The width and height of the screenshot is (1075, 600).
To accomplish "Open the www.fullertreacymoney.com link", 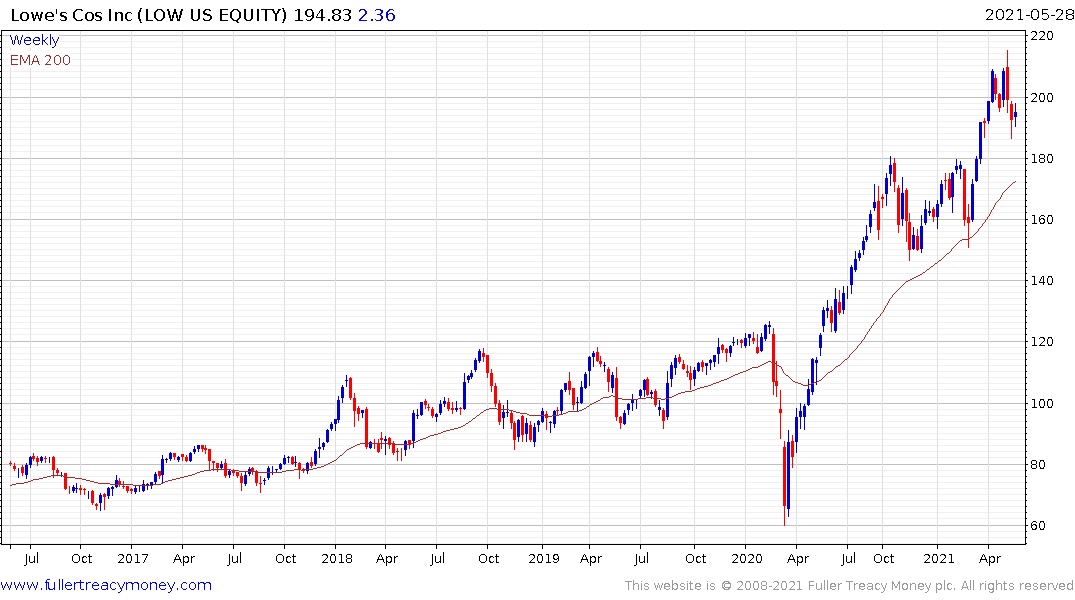I will [x=106, y=585].
